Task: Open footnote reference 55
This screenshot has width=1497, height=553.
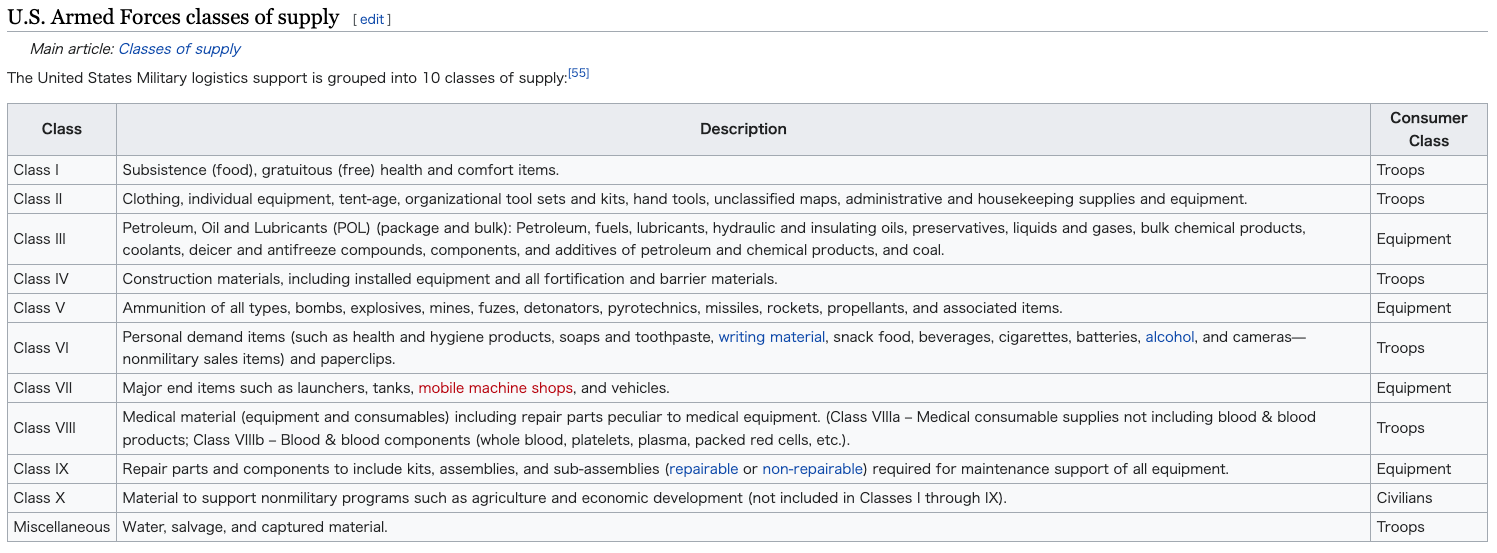Action: pyautogui.click(x=579, y=73)
